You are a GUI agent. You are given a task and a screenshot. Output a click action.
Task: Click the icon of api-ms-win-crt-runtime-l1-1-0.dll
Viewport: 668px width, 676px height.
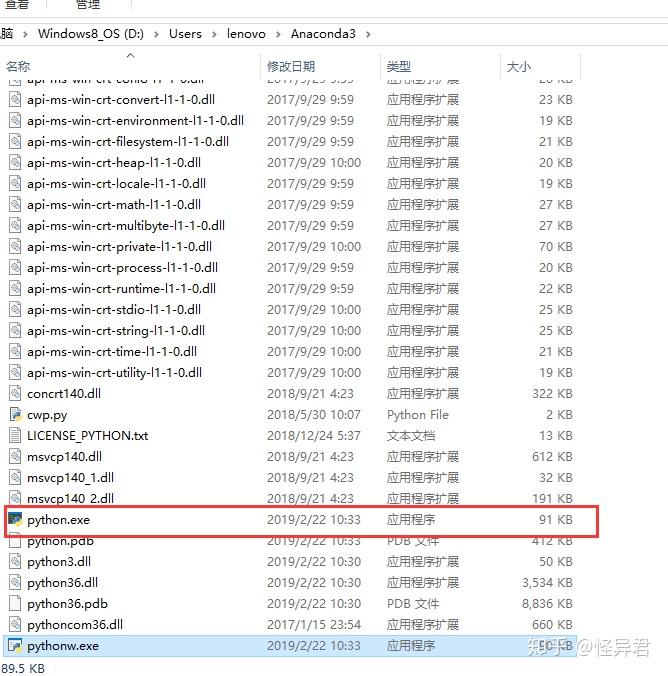click(15, 288)
